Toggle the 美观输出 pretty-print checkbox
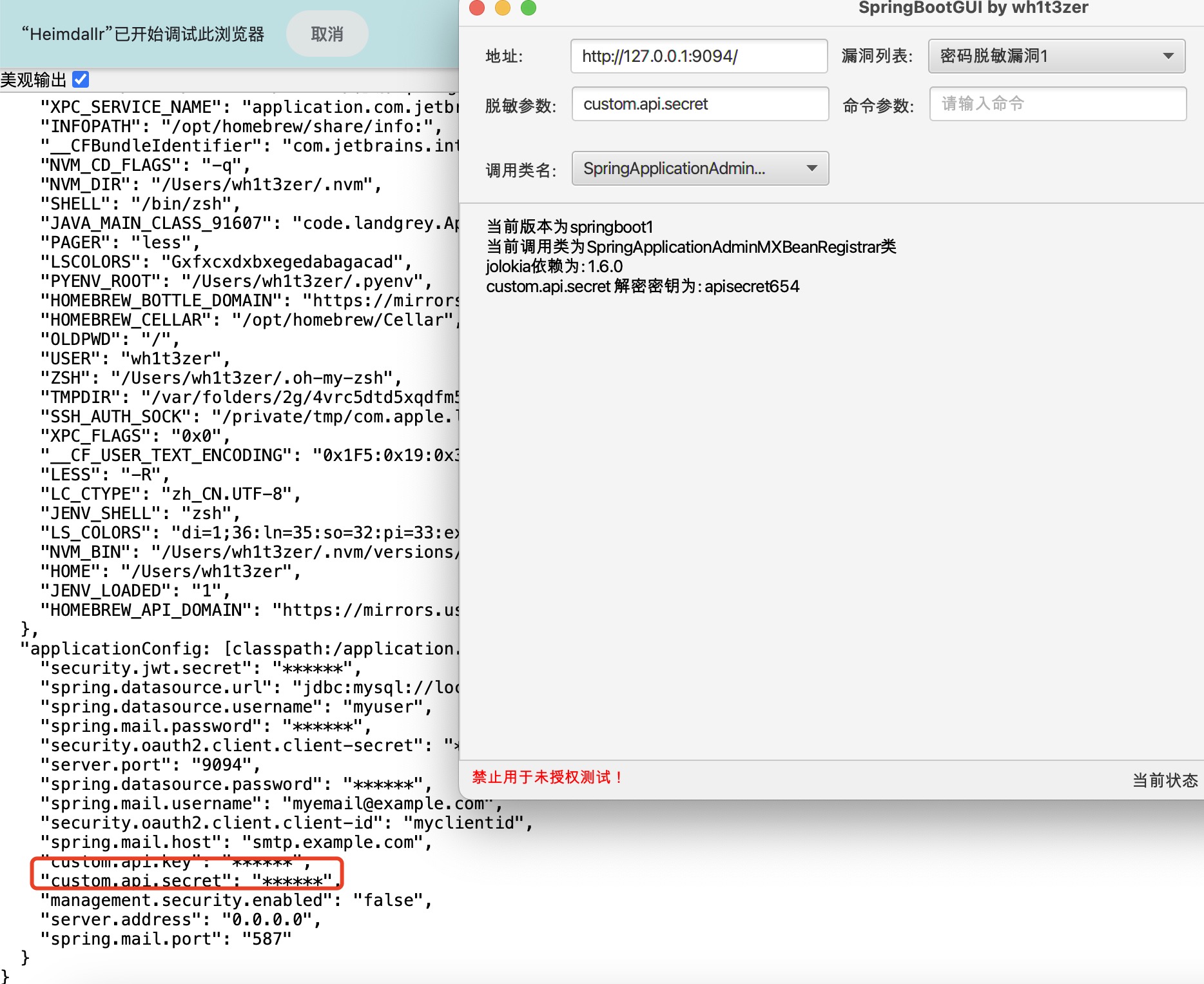 click(81, 79)
